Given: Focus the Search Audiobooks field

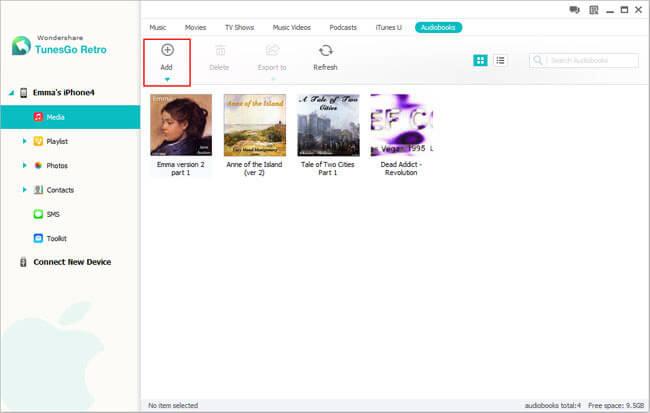Looking at the screenshot, I should point(584,61).
